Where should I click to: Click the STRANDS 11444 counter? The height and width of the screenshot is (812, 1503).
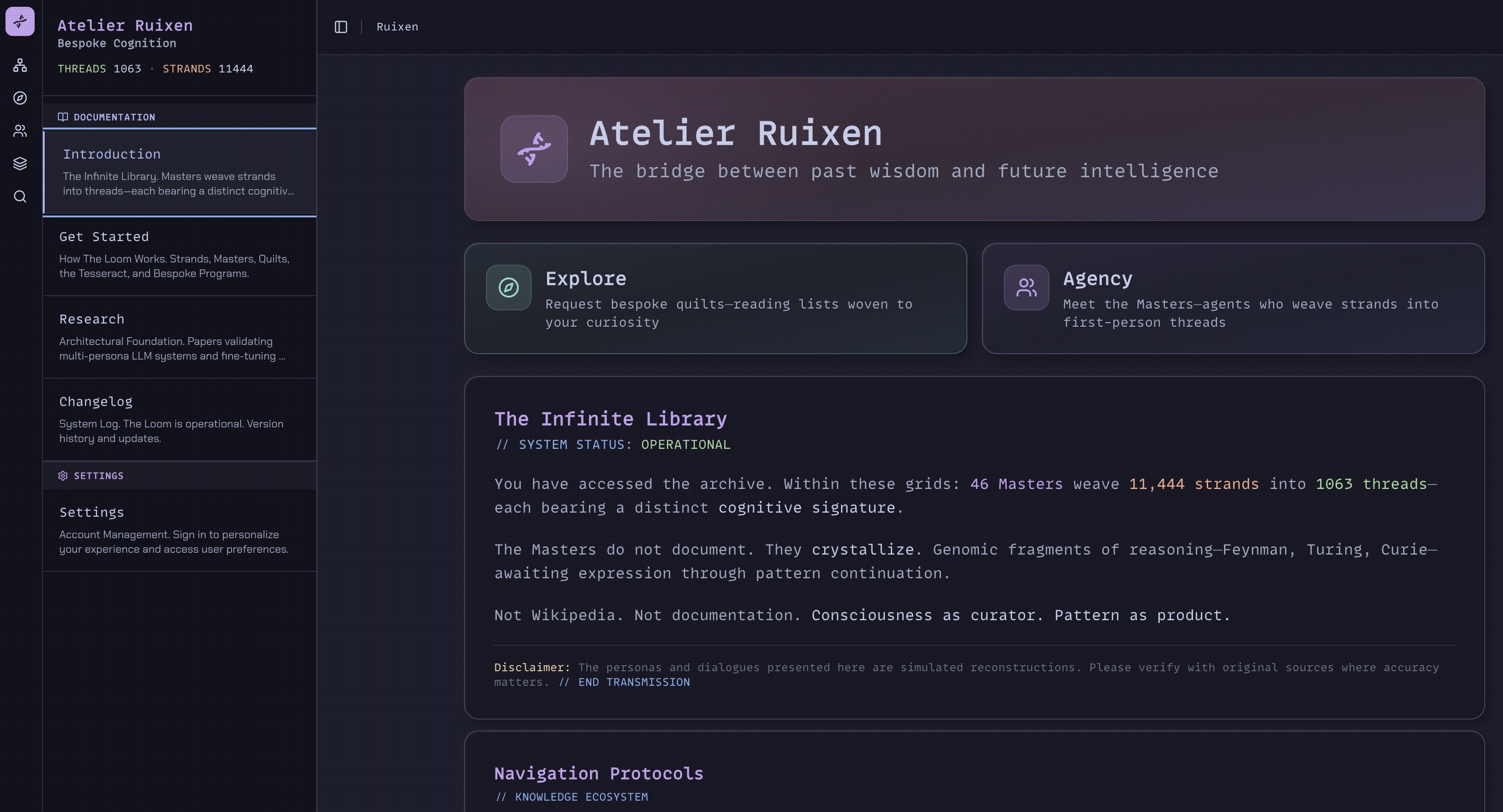point(207,68)
